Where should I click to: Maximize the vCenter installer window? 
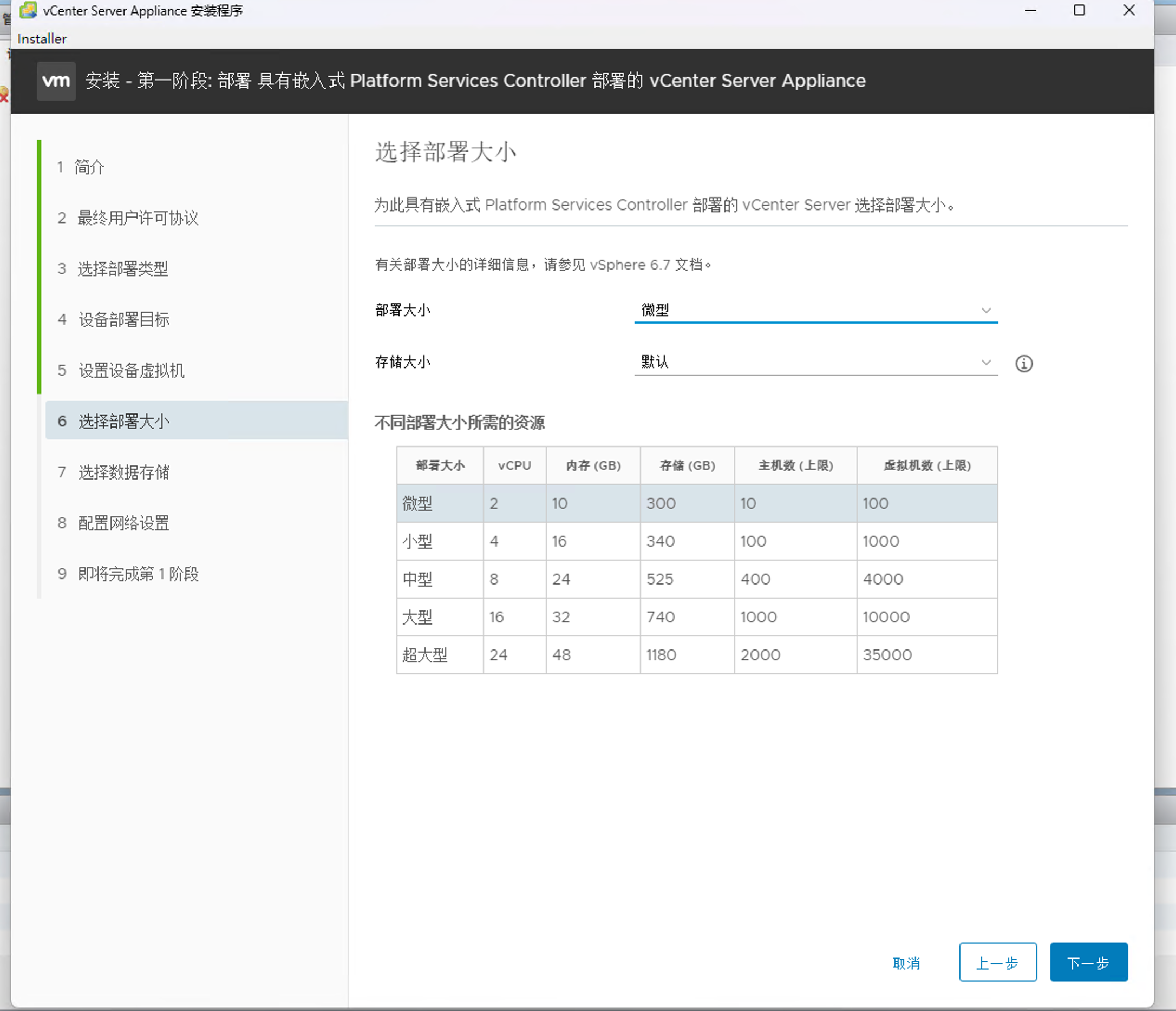(1080, 10)
